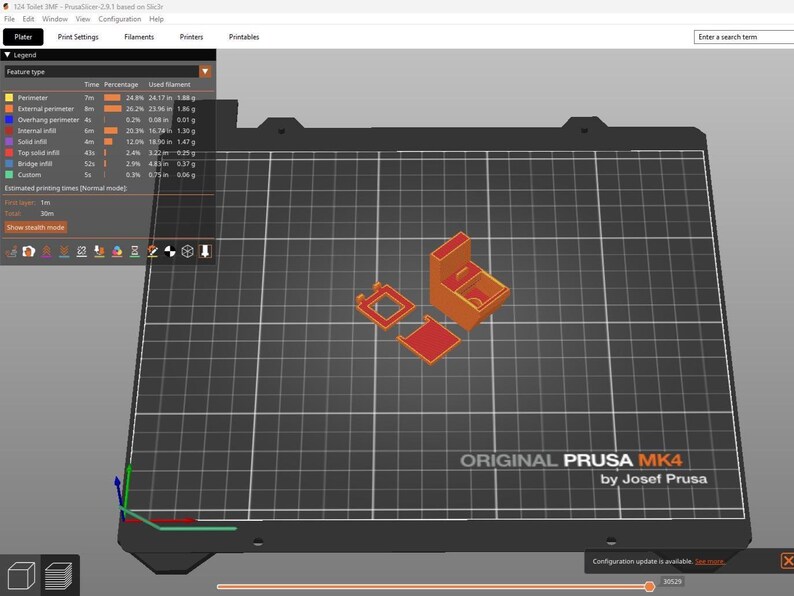This screenshot has width=794, height=596.
Task: Switch to sliced layers preview icon
Action: coord(59,576)
